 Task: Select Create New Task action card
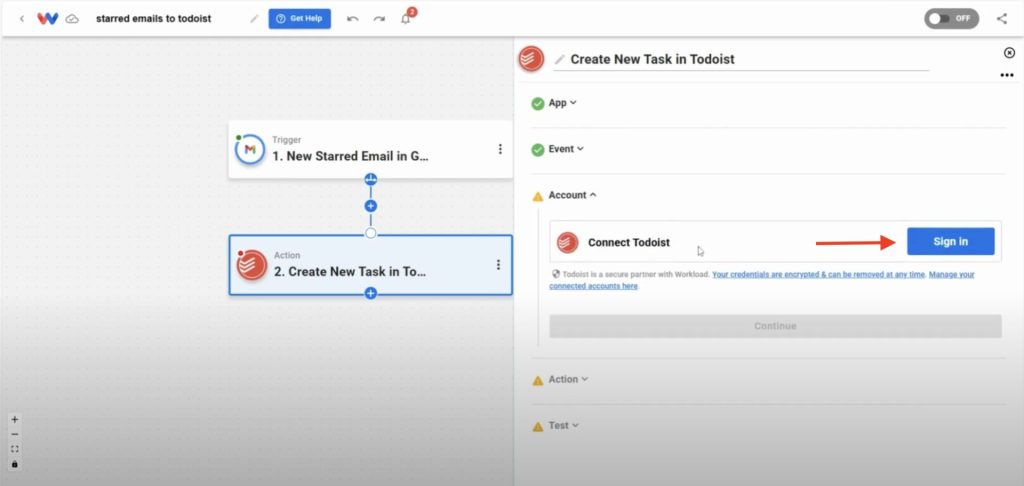(x=370, y=265)
